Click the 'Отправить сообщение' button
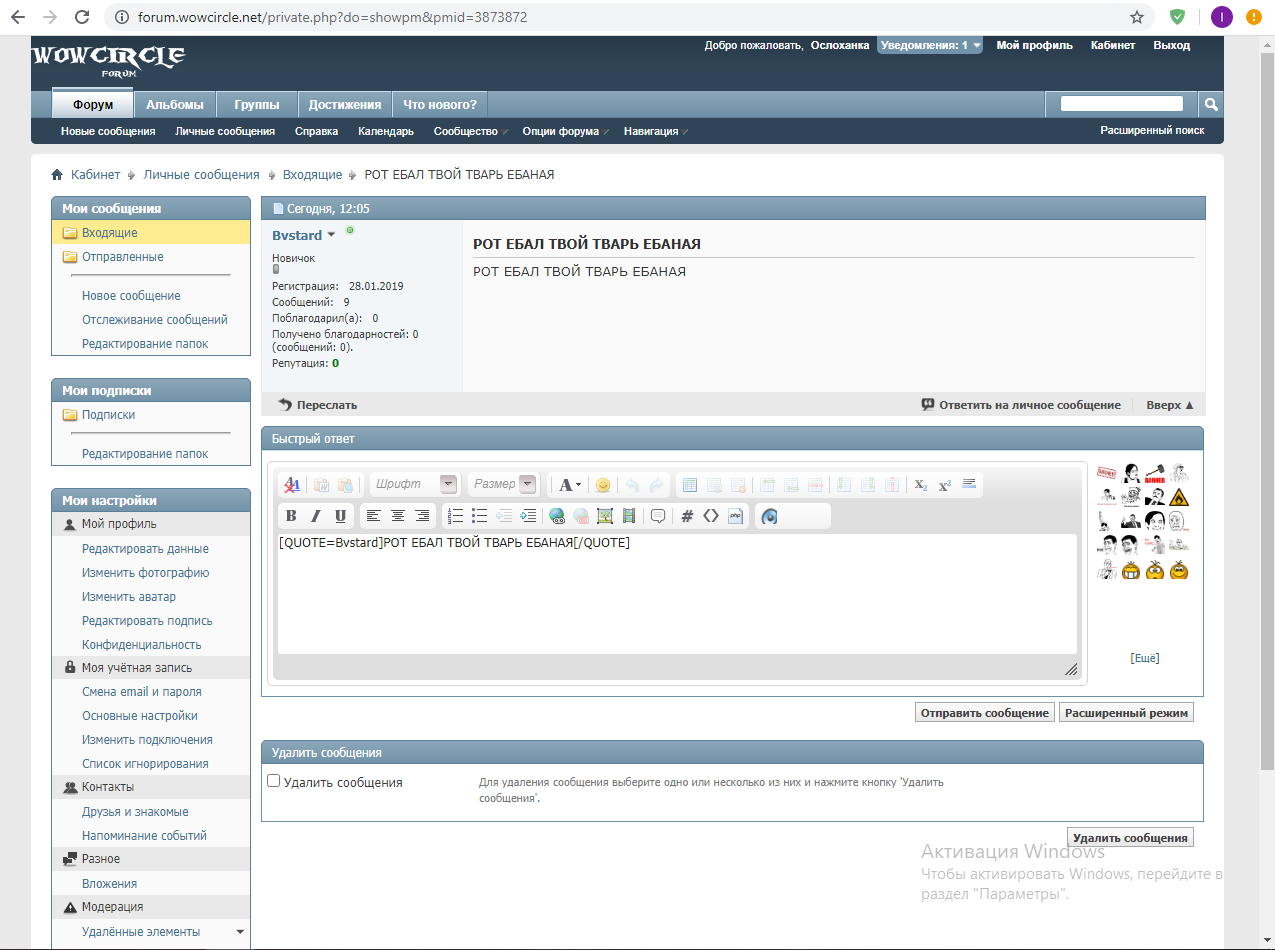Screen dimensions: 1275x950 [x=984, y=713]
